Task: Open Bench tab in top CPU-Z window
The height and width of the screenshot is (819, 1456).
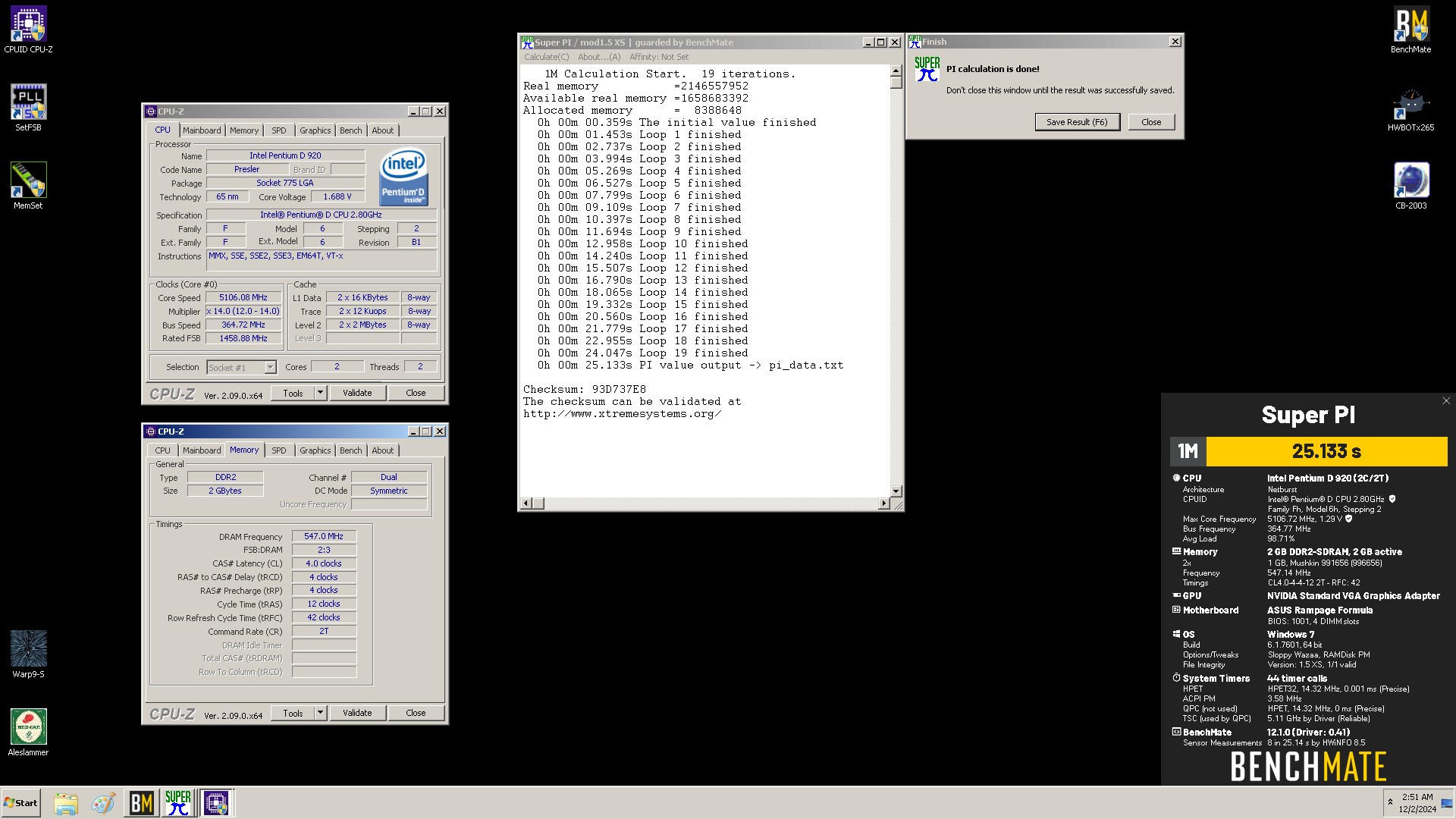Action: (x=350, y=130)
